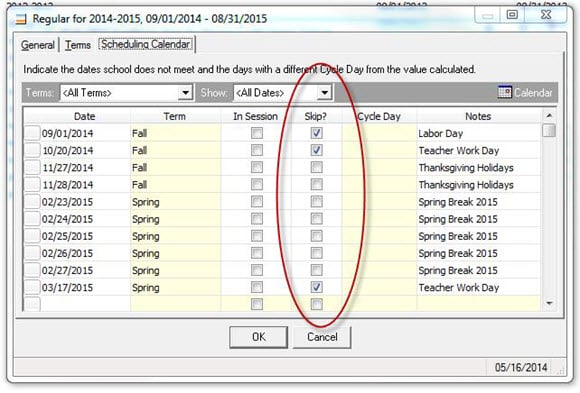Close the Regular for 2014-2015 window
Image resolution: width=580 pixels, height=393 pixels.
(546, 15)
